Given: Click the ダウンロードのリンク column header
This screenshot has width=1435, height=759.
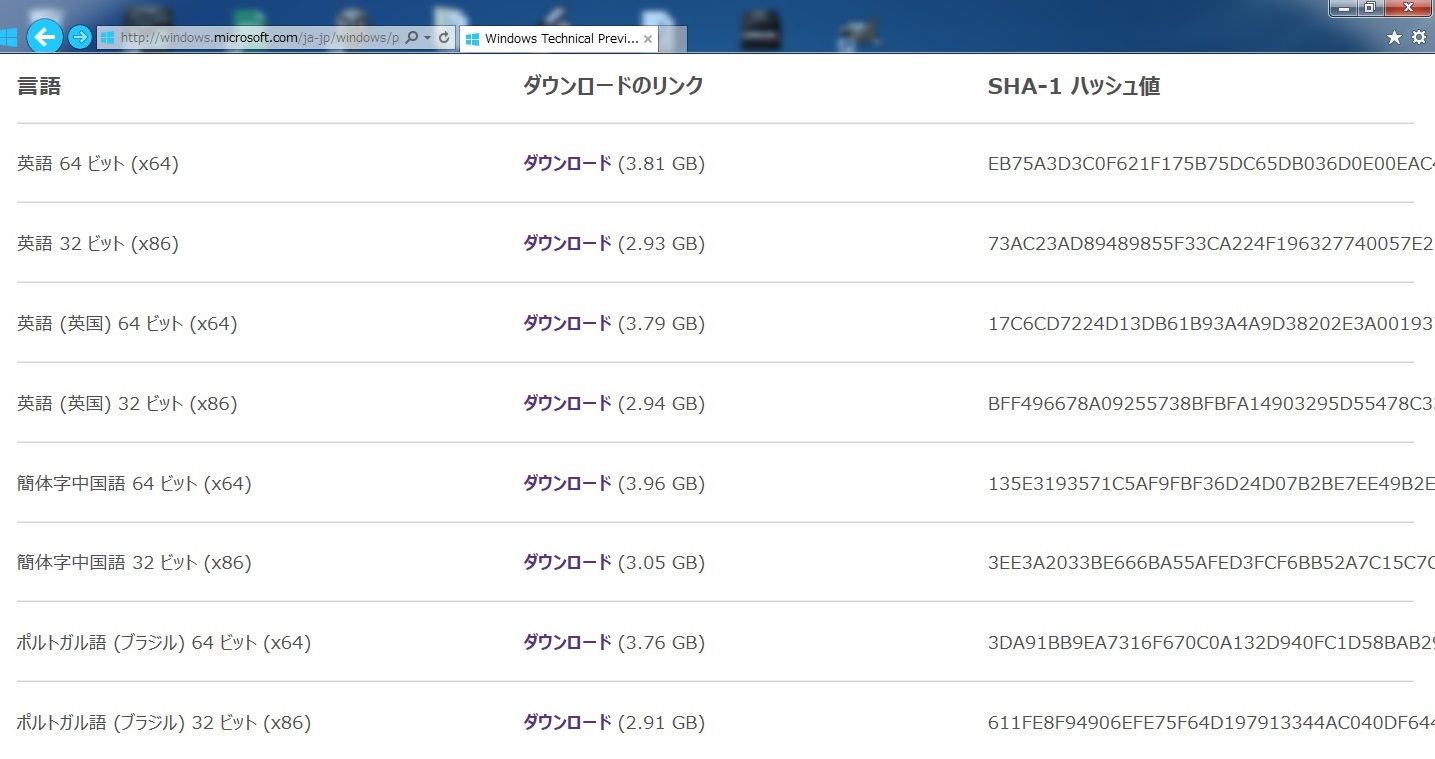Looking at the screenshot, I should tap(613, 86).
